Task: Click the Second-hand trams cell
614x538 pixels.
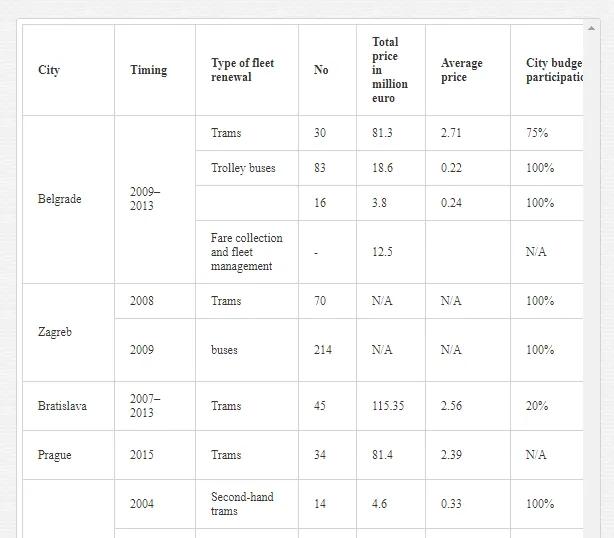Action: [x=242, y=504]
